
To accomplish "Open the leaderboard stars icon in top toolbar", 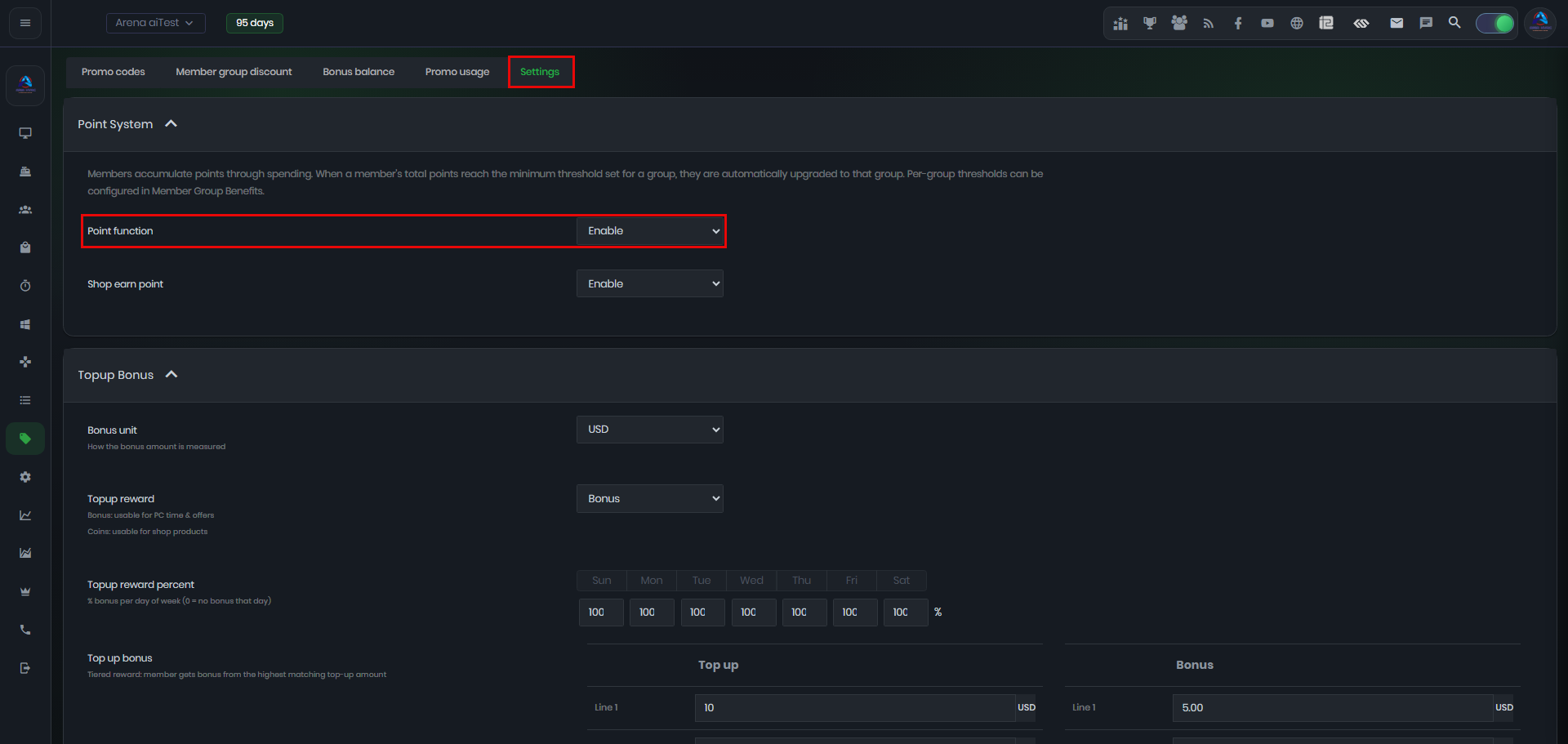I will [x=1120, y=24].
